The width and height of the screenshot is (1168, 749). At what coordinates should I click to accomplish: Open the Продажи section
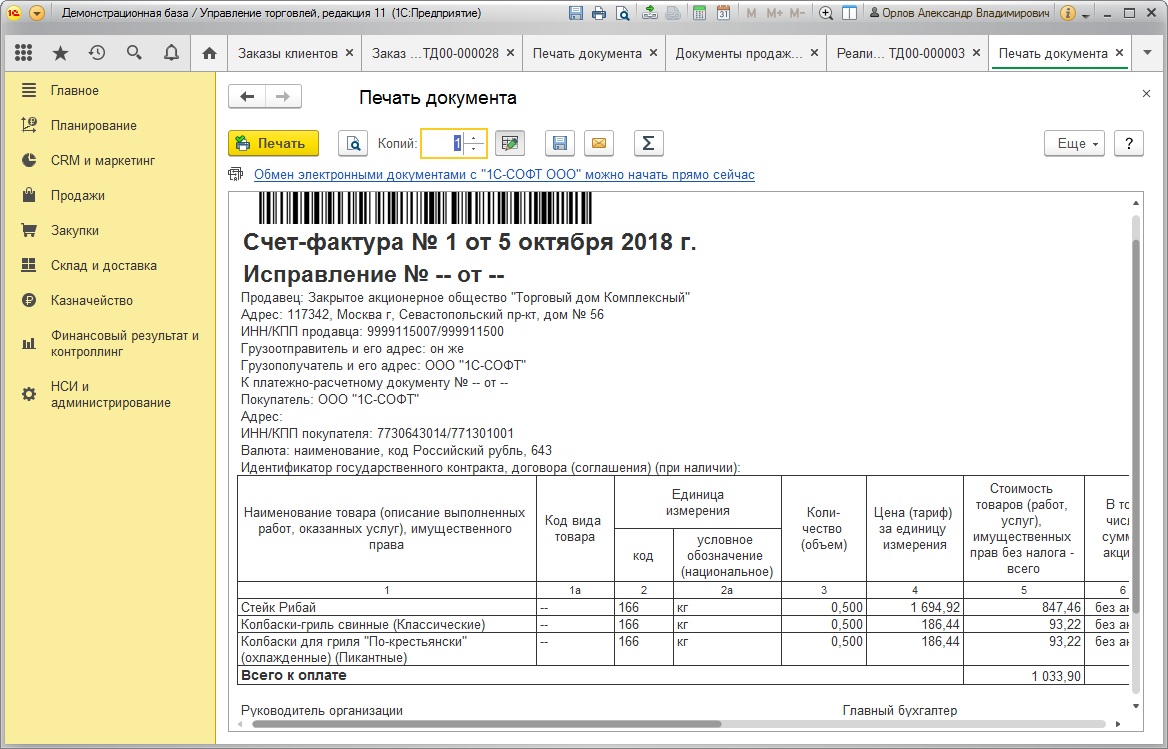110,195
